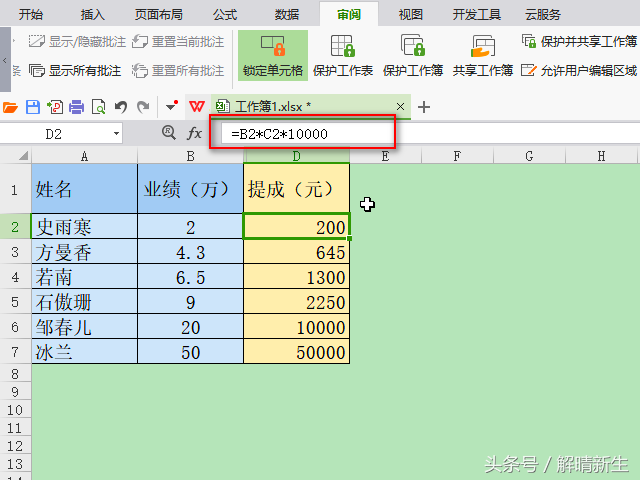This screenshot has width=640, height=480.
Task: Click cell with value 4.3
Action: pos(191,252)
